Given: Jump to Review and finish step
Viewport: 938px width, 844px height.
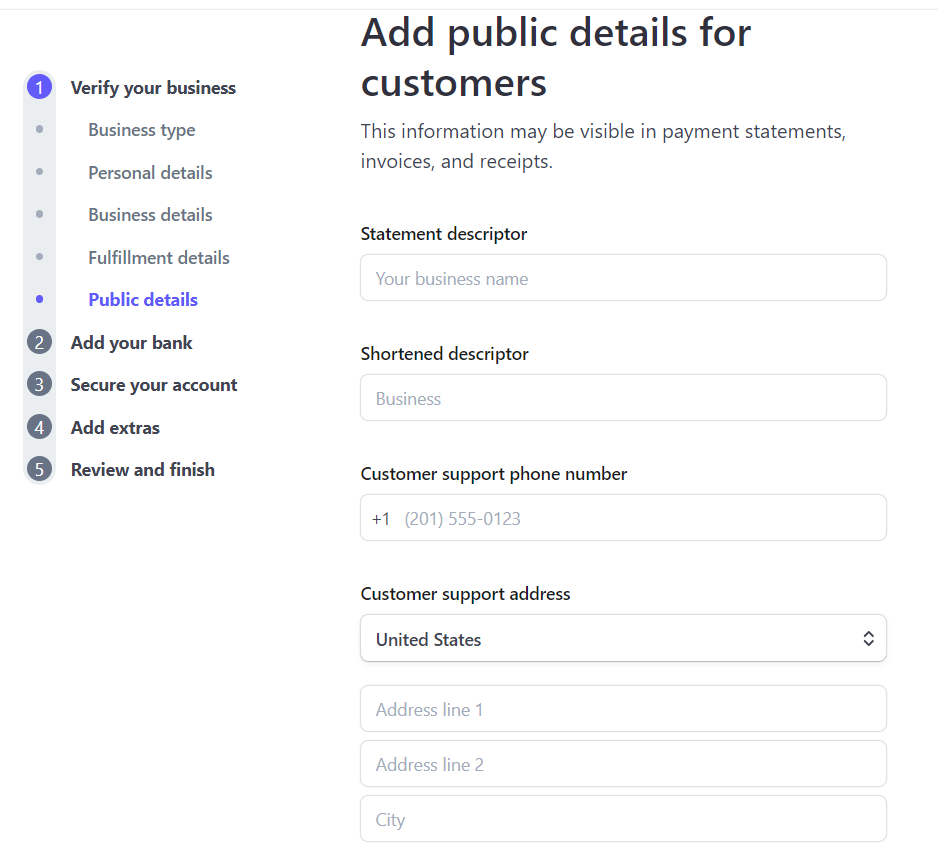Looking at the screenshot, I should click(142, 470).
